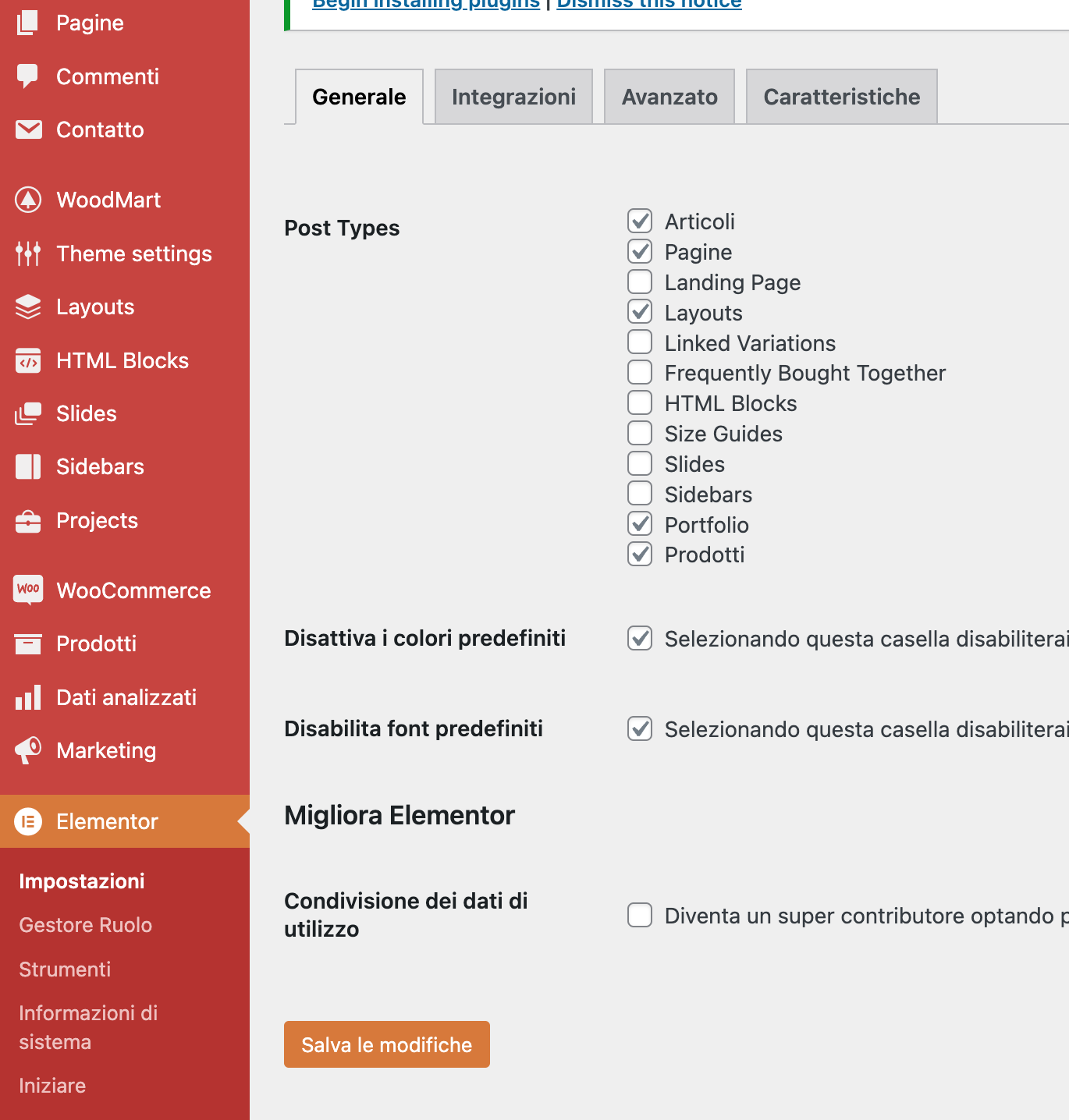Switch to the Integrazioni tab

coord(513,97)
